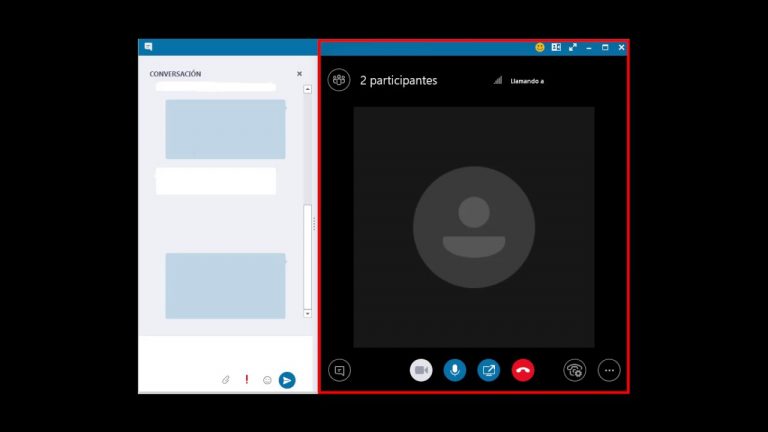Click the scrollbar up arrow in the conversation
The image size is (768, 432).
tap(308, 89)
